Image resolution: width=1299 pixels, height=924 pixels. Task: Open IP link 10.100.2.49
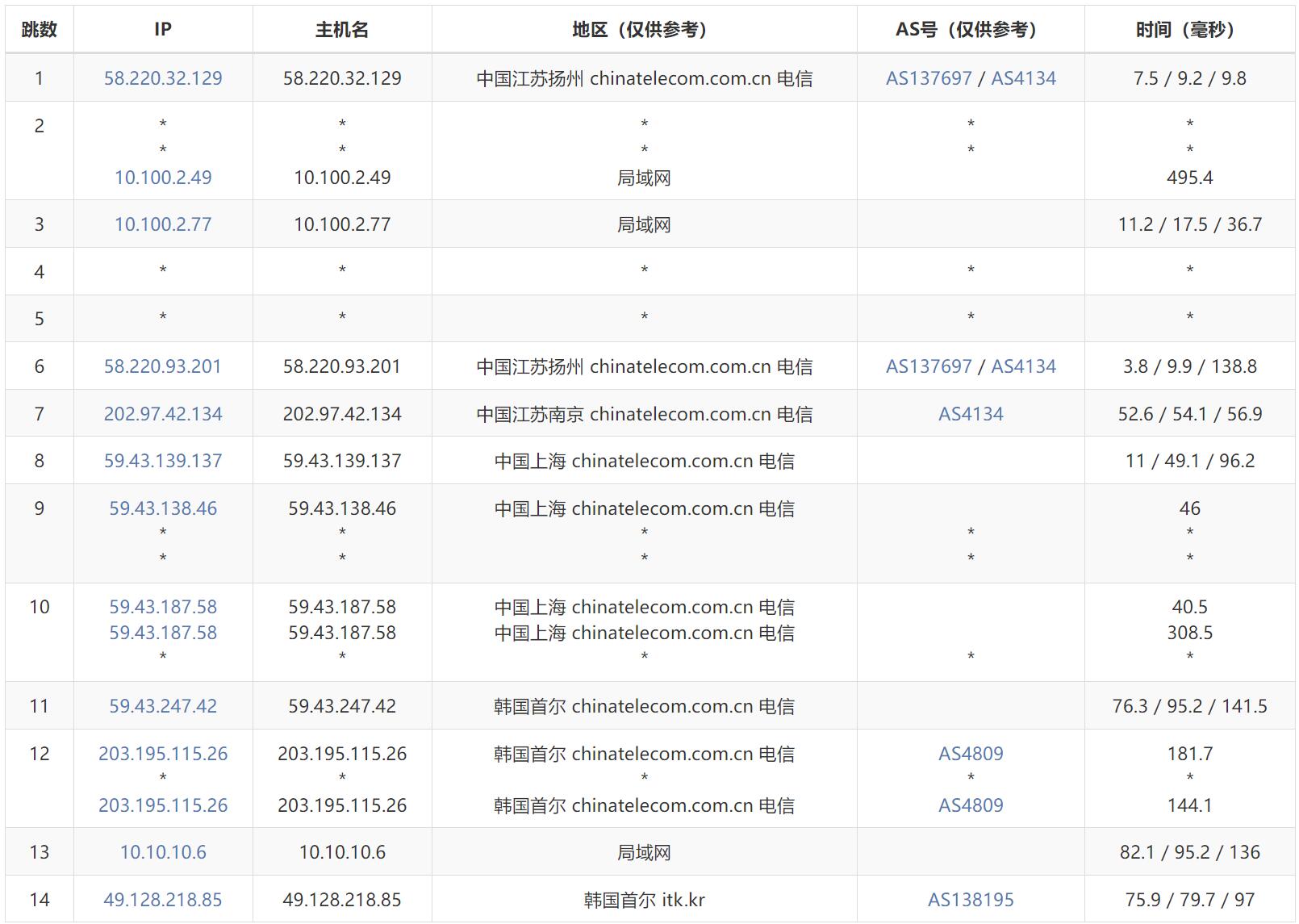coord(163,178)
